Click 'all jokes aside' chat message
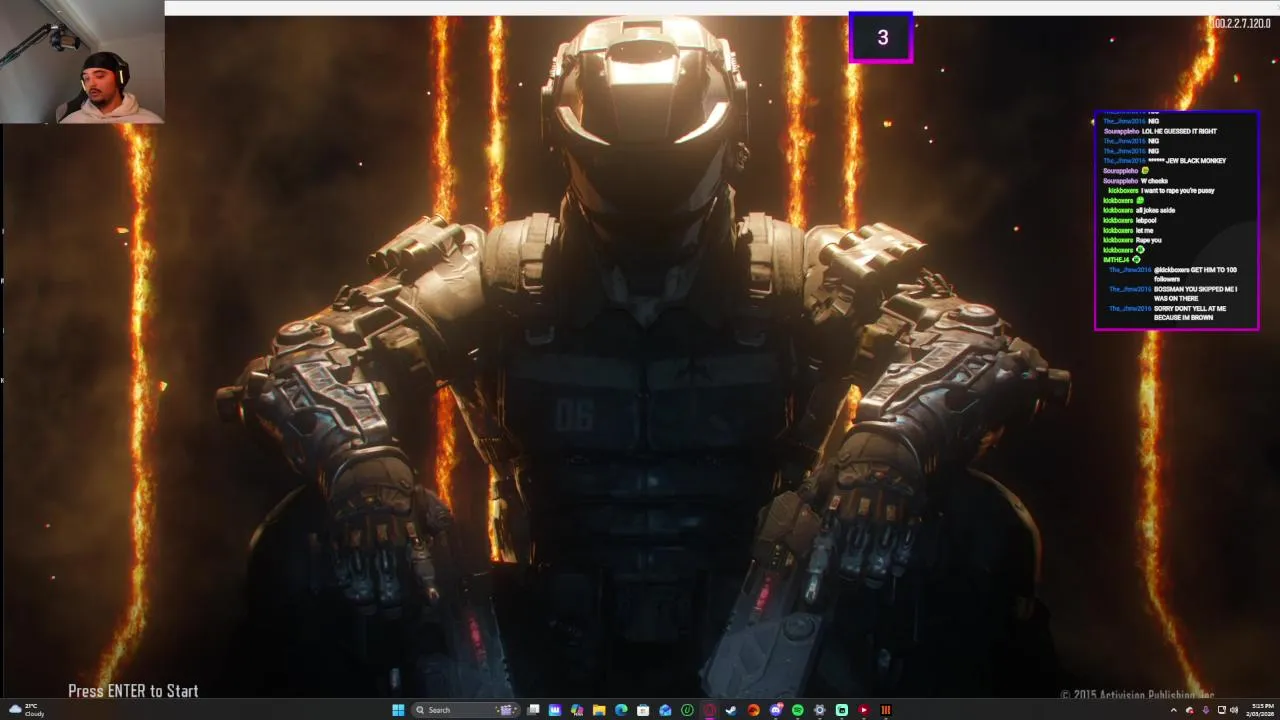This screenshot has height=720, width=1280. (1155, 210)
